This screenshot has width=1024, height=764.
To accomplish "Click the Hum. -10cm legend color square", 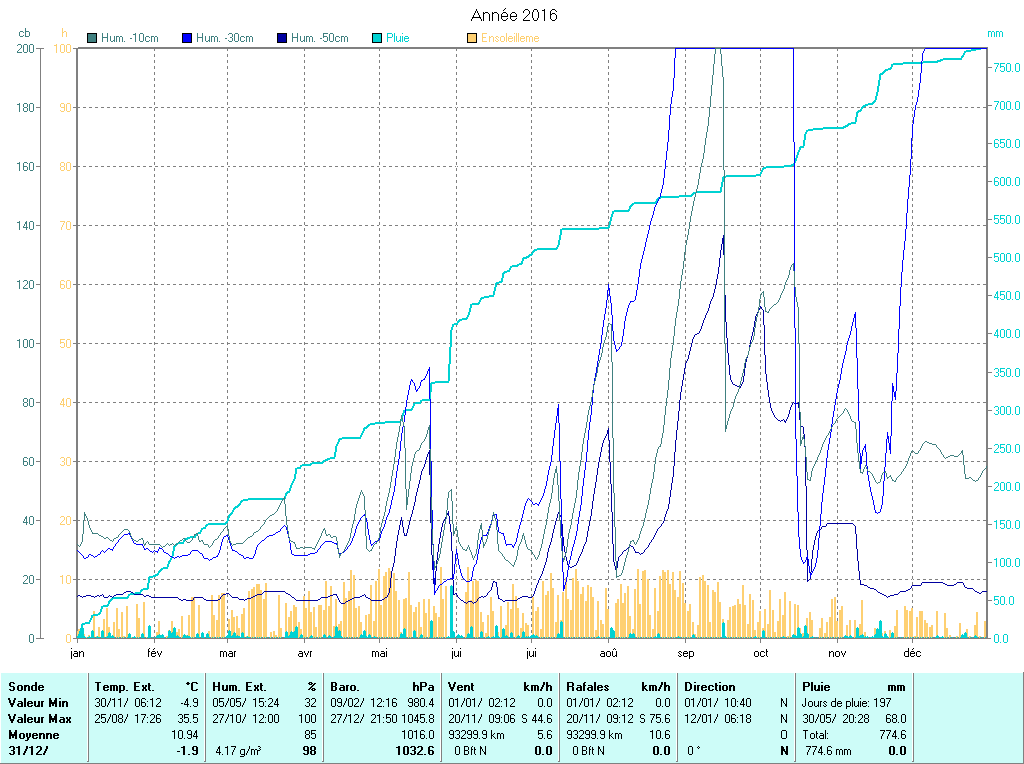I will [93, 38].
